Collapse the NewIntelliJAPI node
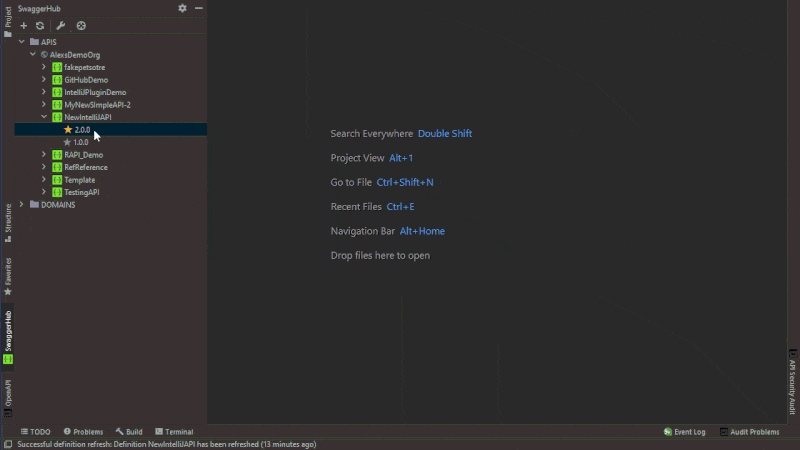The image size is (800, 450). coord(44,117)
